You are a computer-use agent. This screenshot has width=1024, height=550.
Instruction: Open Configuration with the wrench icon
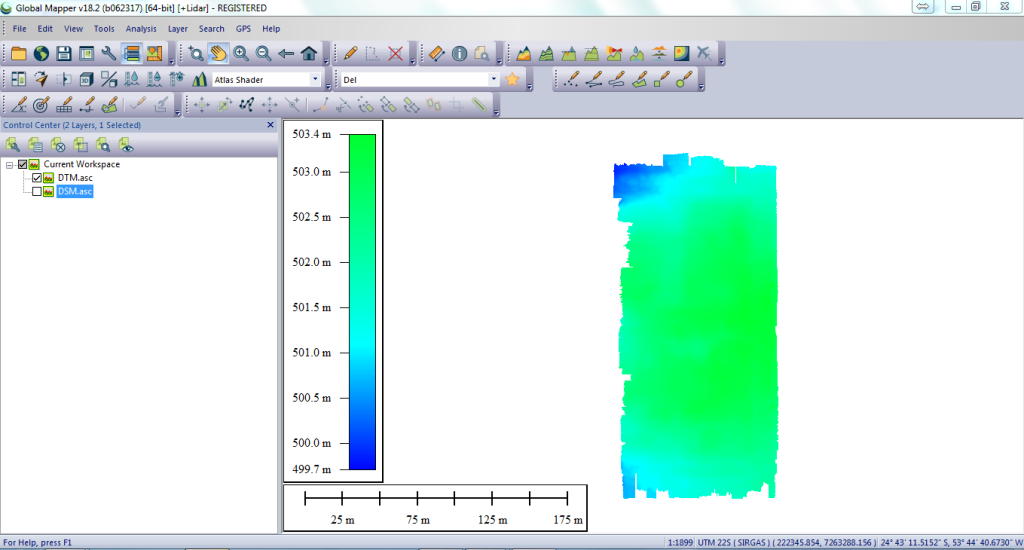point(108,53)
